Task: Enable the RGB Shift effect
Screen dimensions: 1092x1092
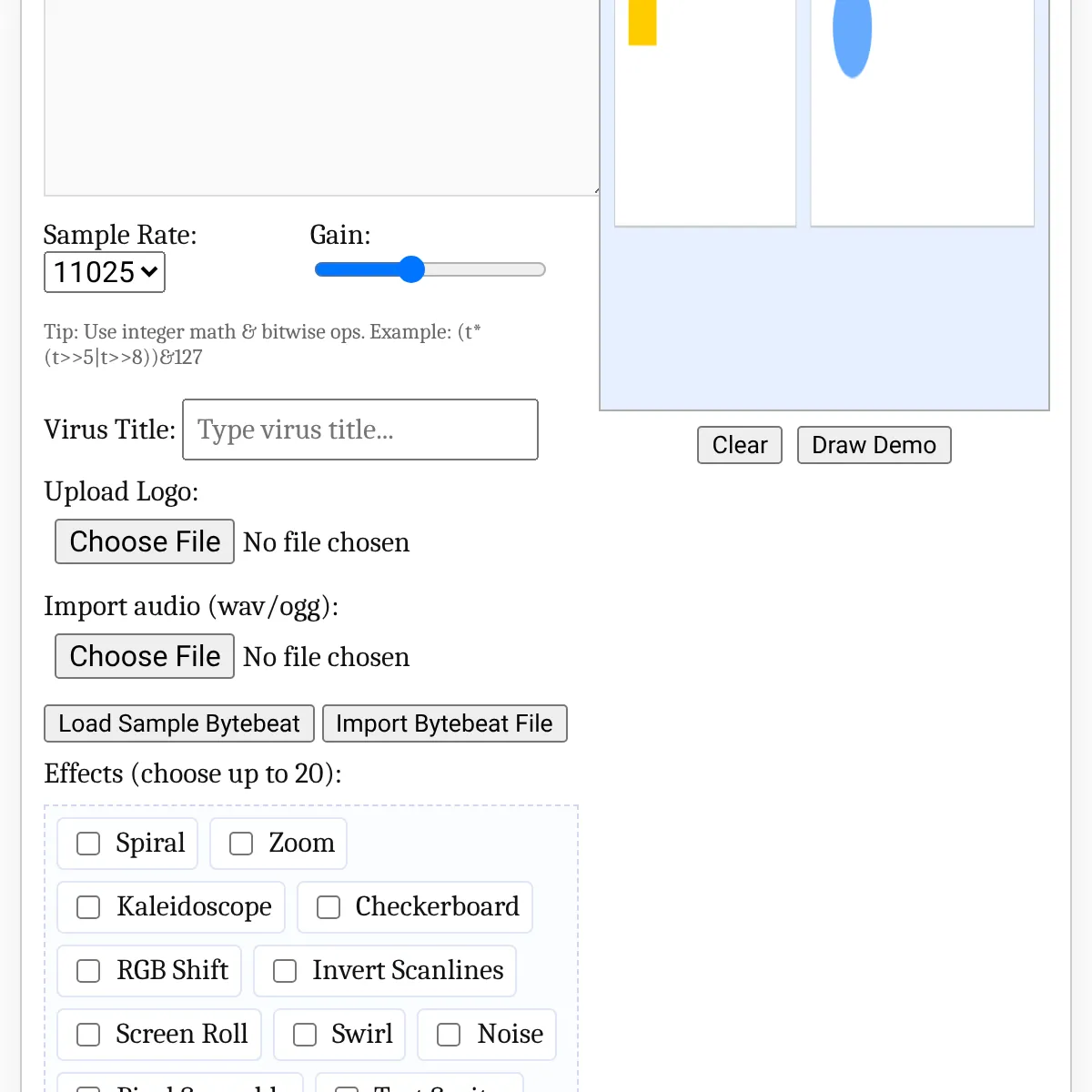Action: 88,971
